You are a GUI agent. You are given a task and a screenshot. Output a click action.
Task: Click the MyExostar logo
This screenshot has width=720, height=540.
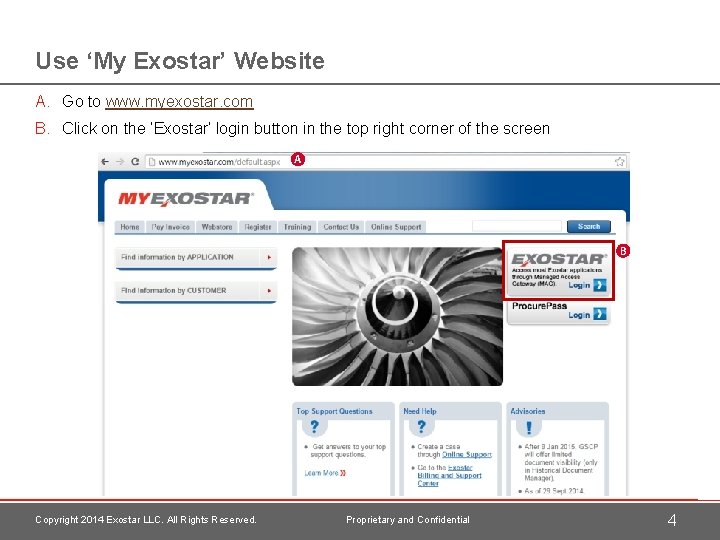[186, 199]
